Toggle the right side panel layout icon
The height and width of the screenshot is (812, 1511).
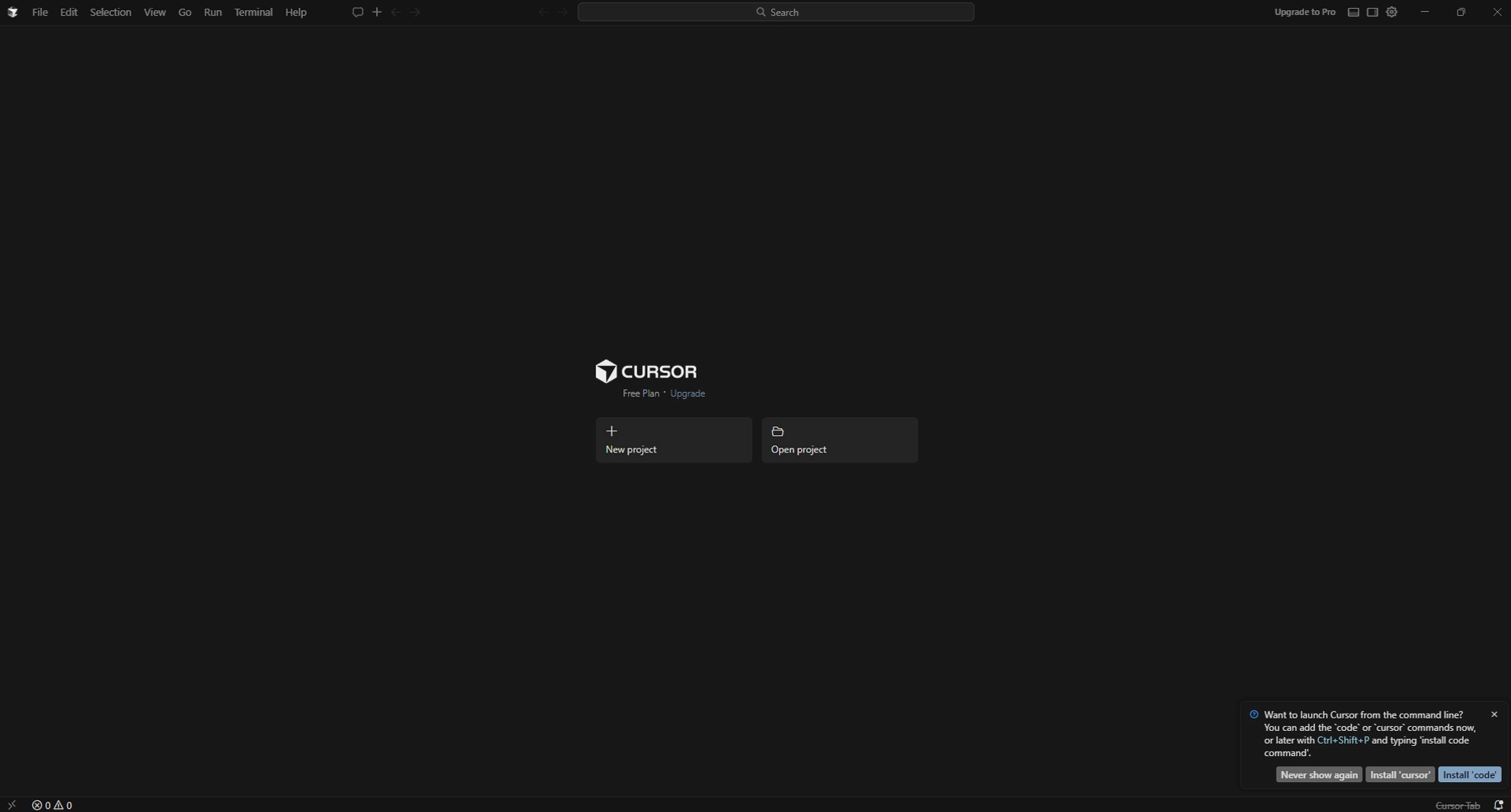pyautogui.click(x=1372, y=12)
